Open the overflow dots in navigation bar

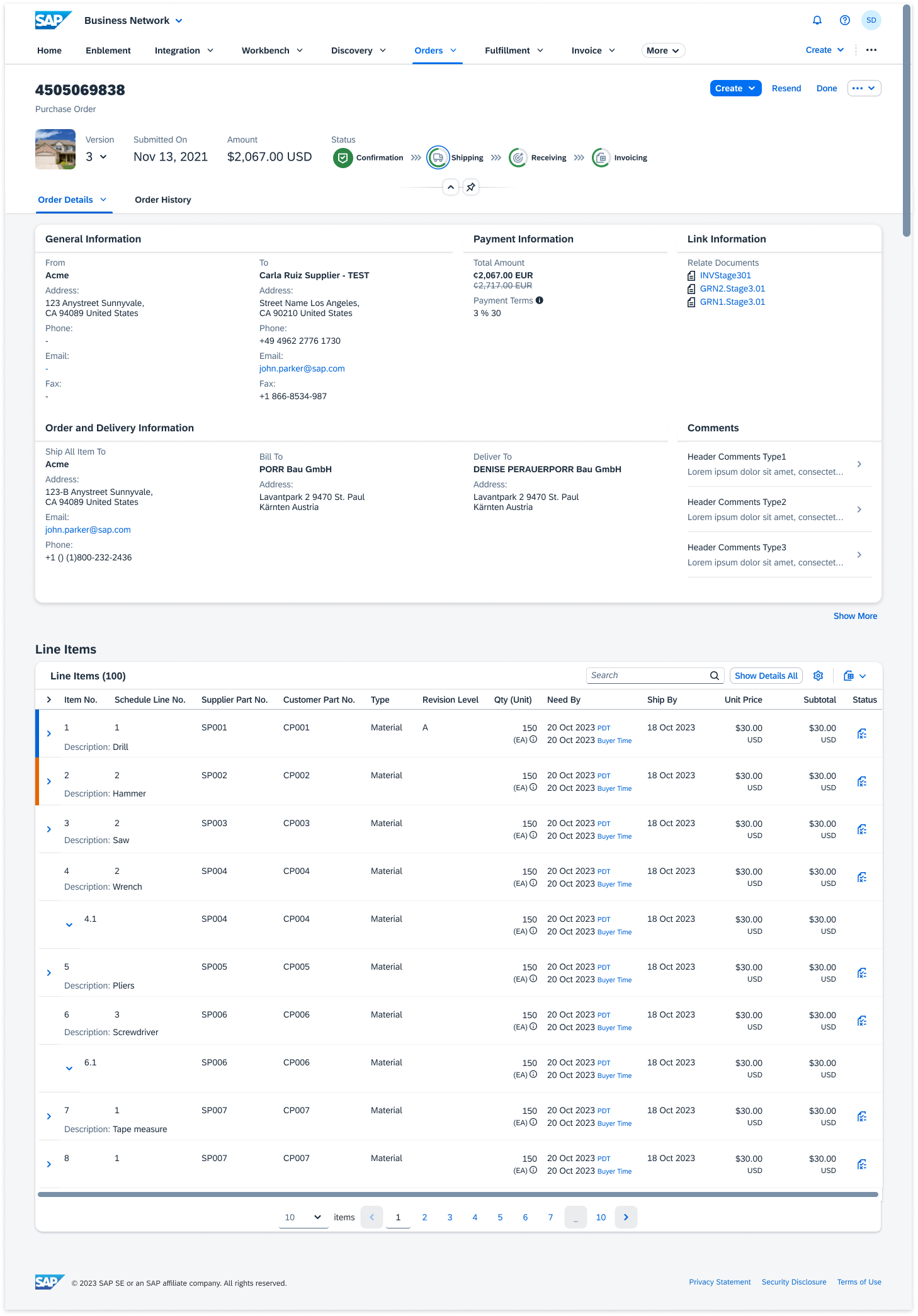(871, 50)
